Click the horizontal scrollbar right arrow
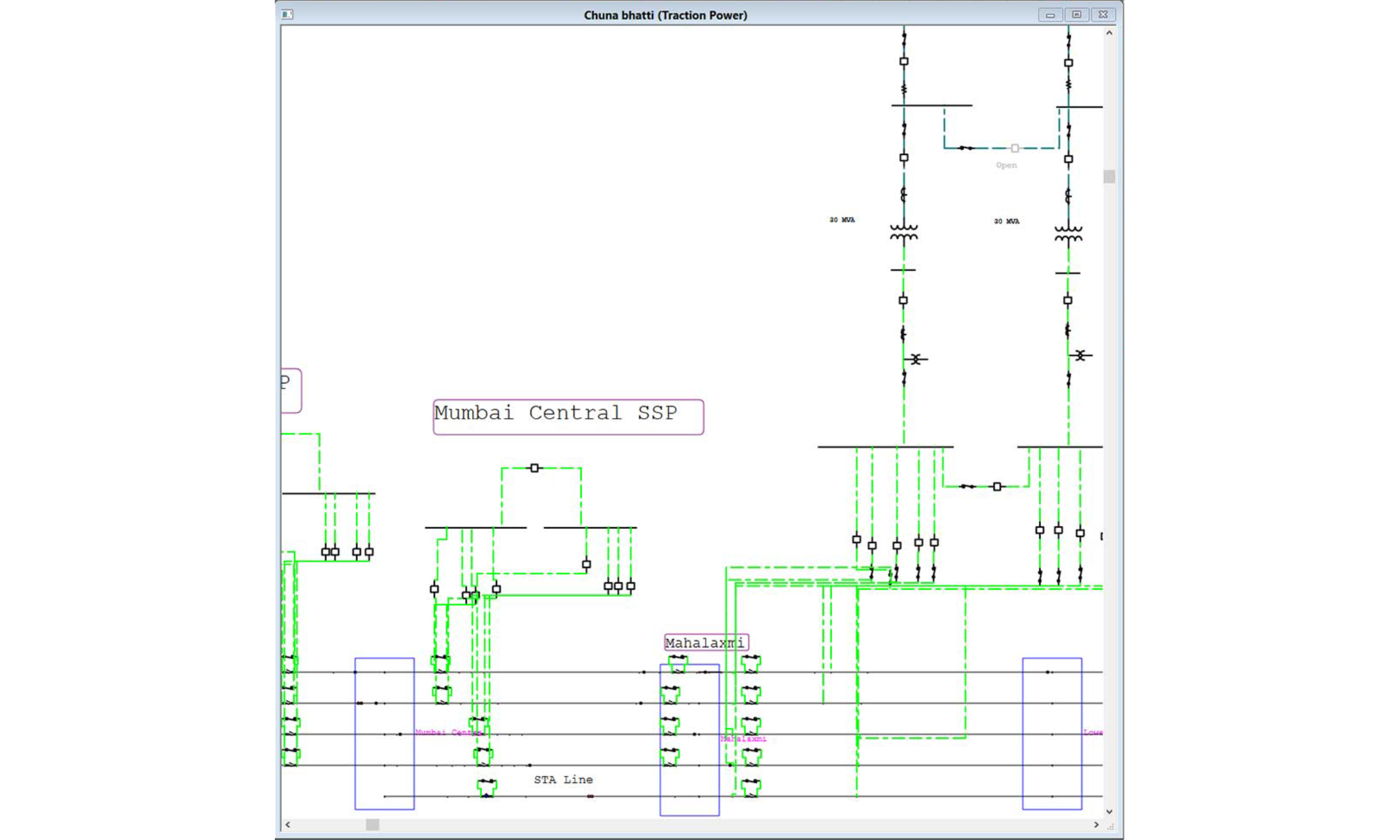1400x840 pixels. point(1096,825)
